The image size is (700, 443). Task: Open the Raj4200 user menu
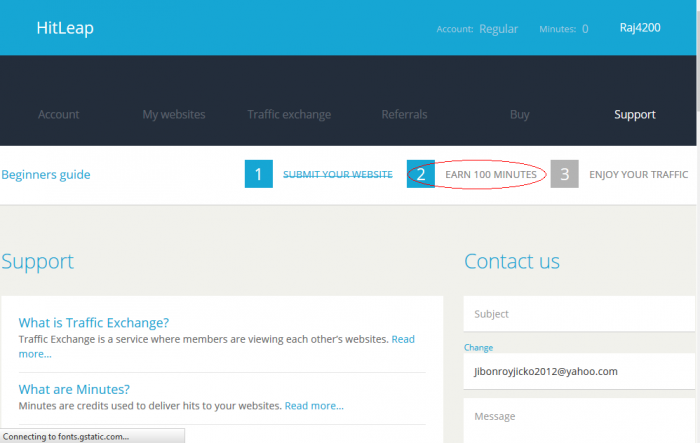tap(640, 28)
